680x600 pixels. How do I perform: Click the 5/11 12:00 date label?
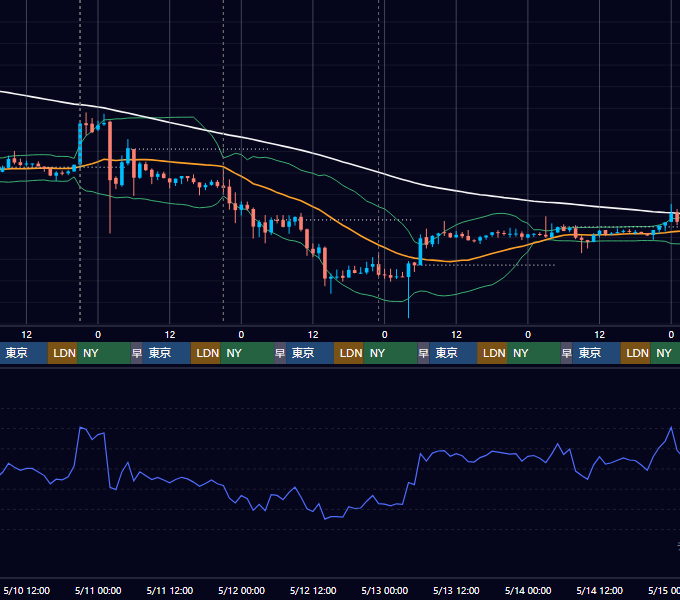point(170,590)
